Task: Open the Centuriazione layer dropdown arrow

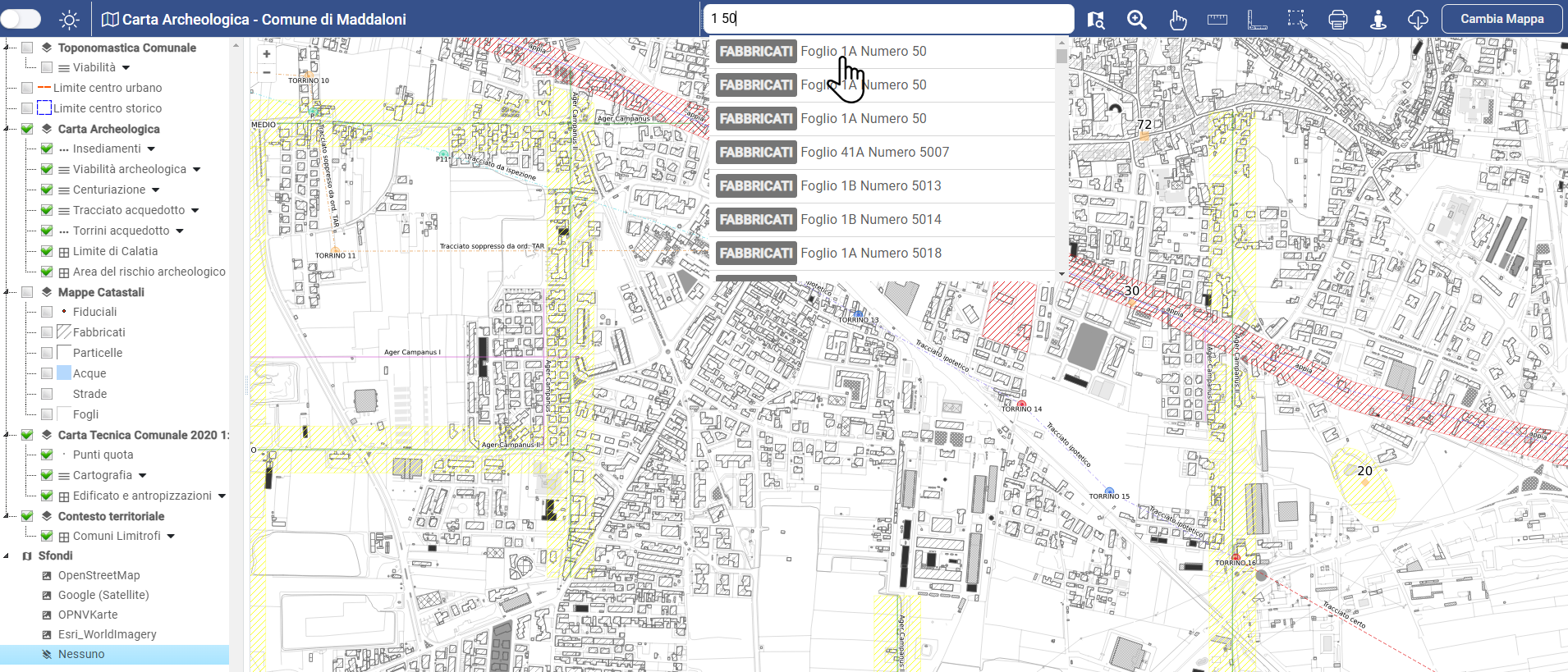Action: click(x=156, y=190)
